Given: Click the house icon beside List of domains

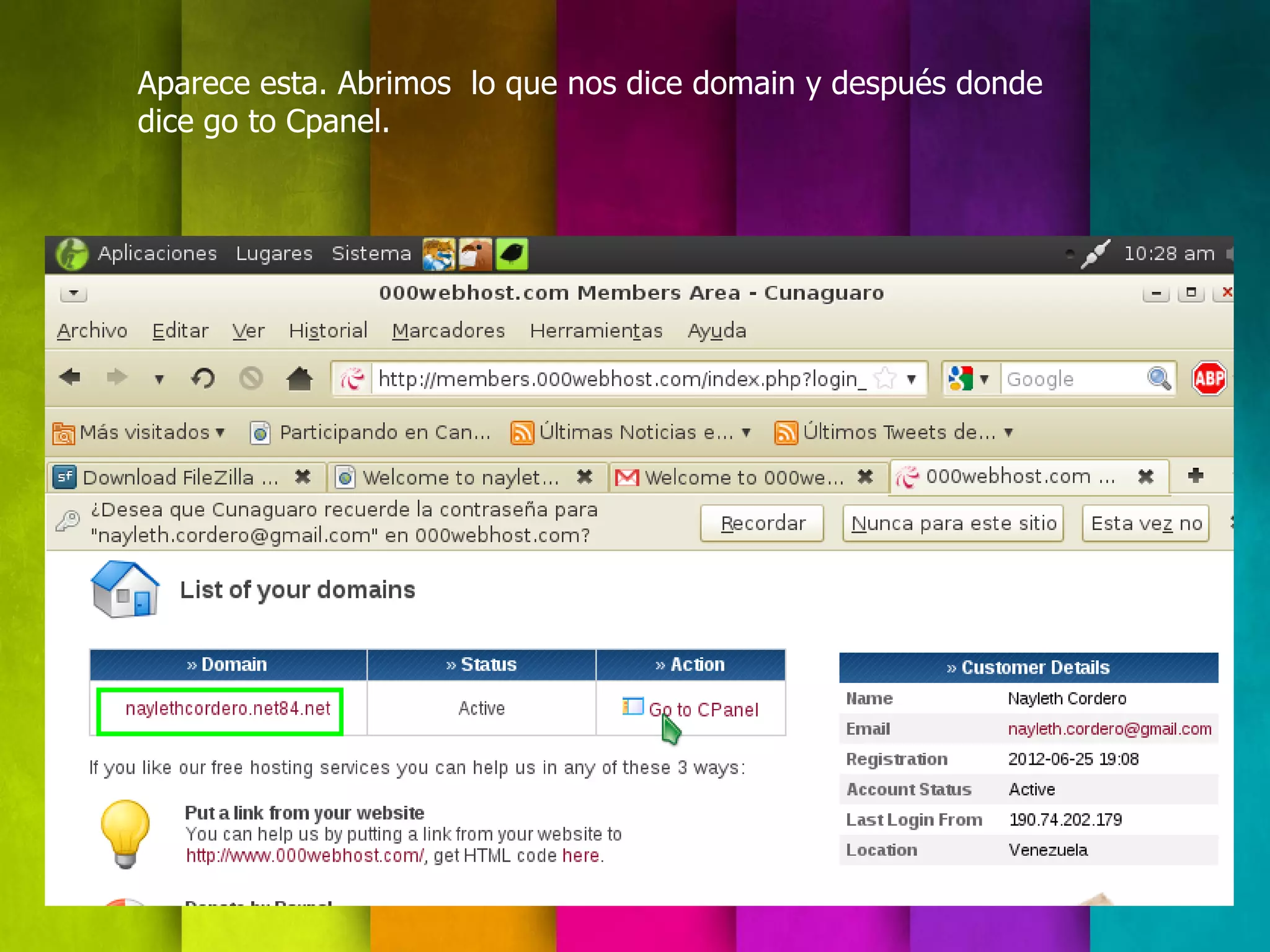Looking at the screenshot, I should 125,589.
